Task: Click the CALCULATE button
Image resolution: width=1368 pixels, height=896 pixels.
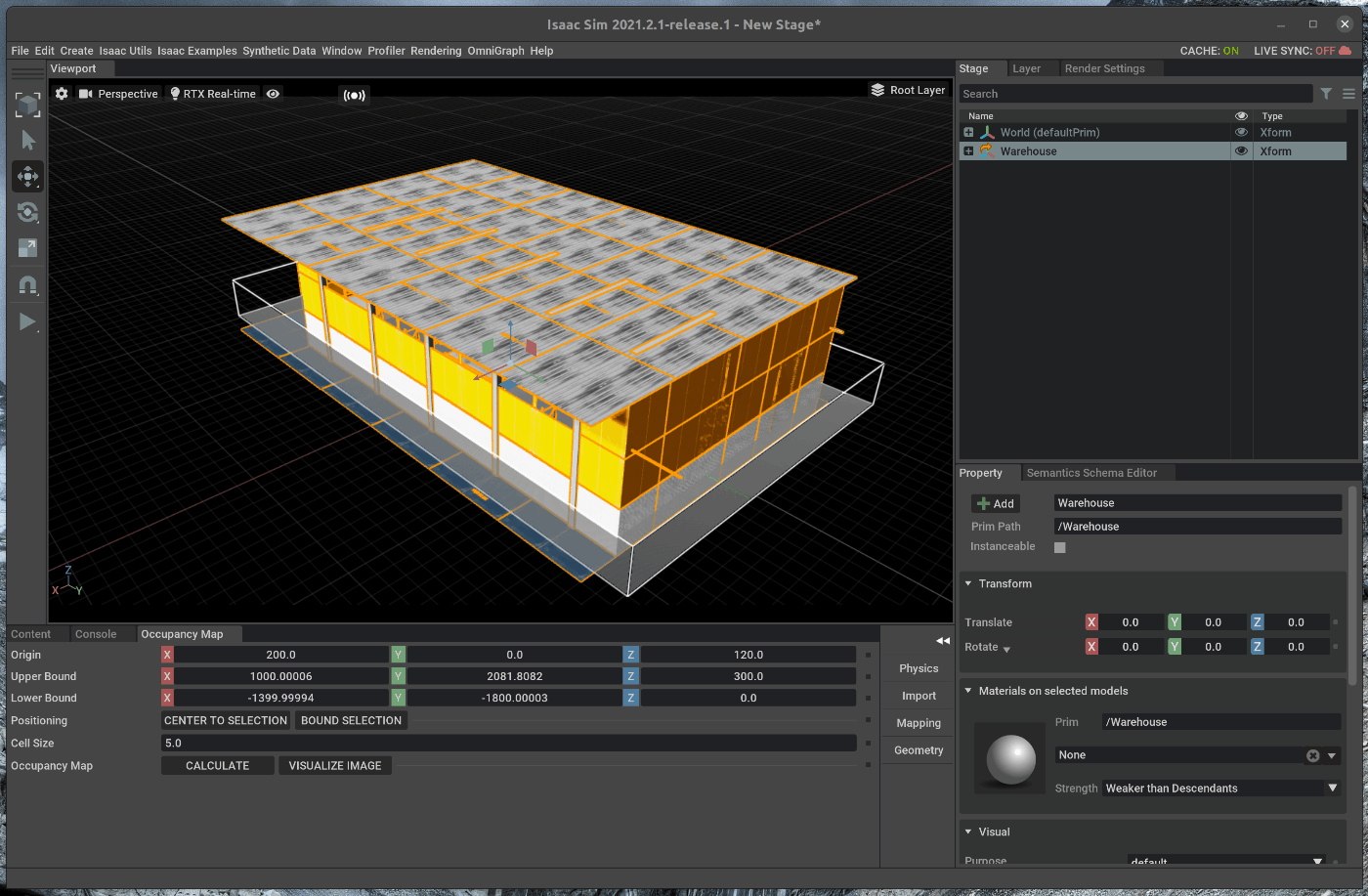Action: coord(218,766)
